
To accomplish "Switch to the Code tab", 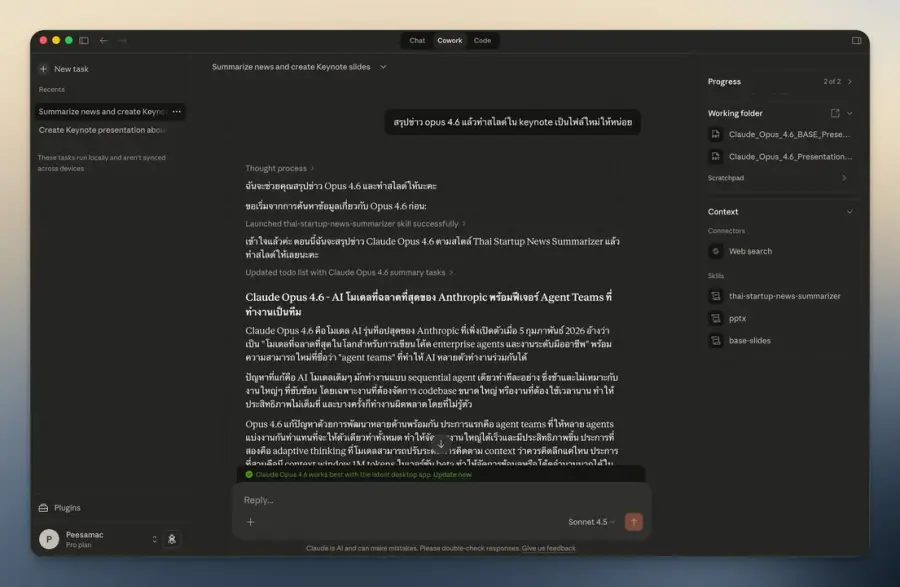I will [482, 40].
